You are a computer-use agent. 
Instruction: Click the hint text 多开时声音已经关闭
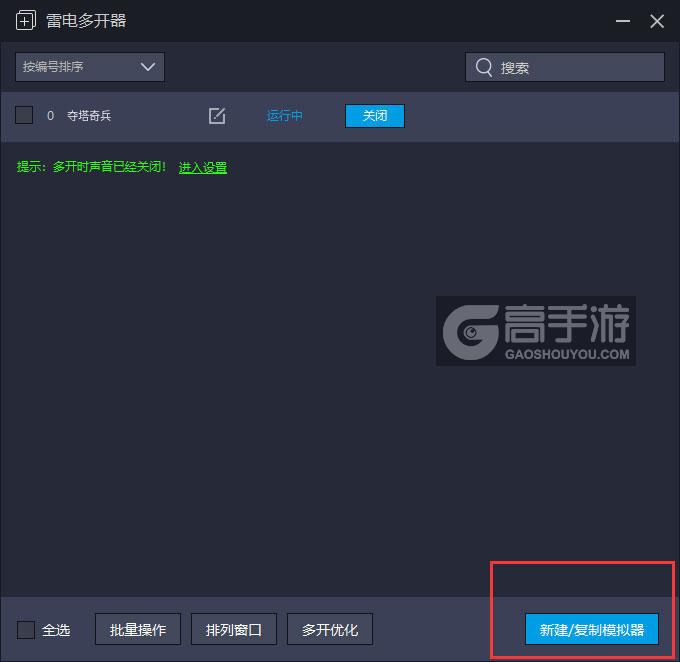(x=109, y=167)
